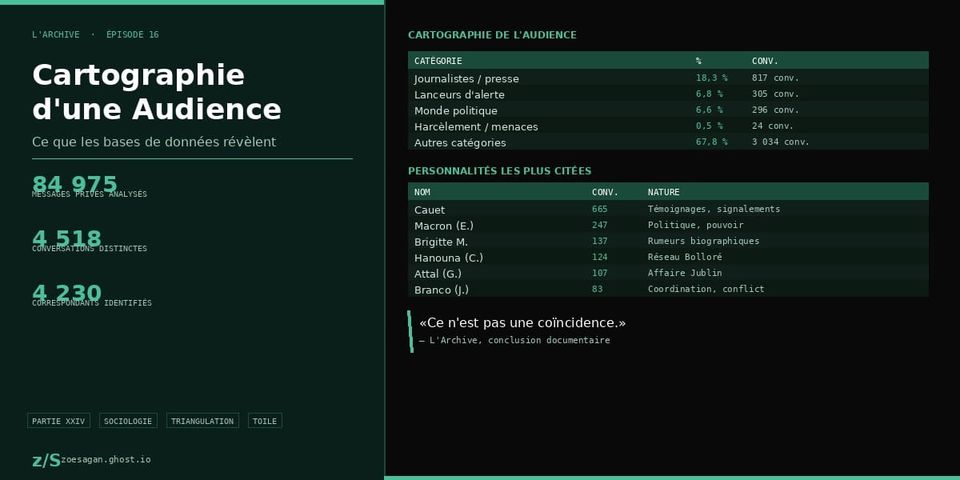Click the 'Témoignages, signalements' cell
960x480 pixels.
pos(714,209)
